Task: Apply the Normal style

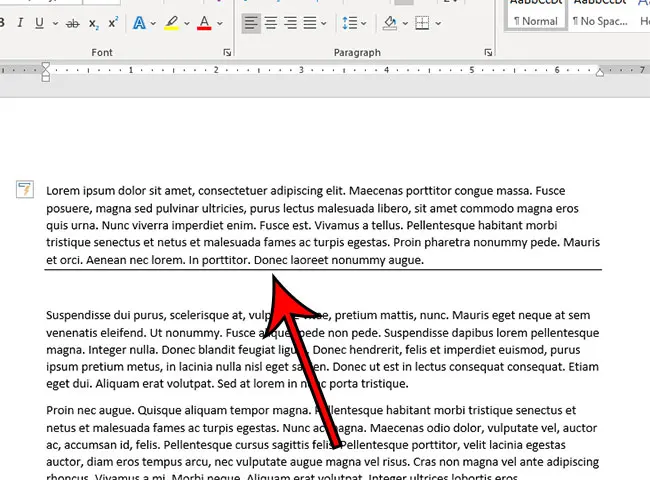Action: coord(535,15)
